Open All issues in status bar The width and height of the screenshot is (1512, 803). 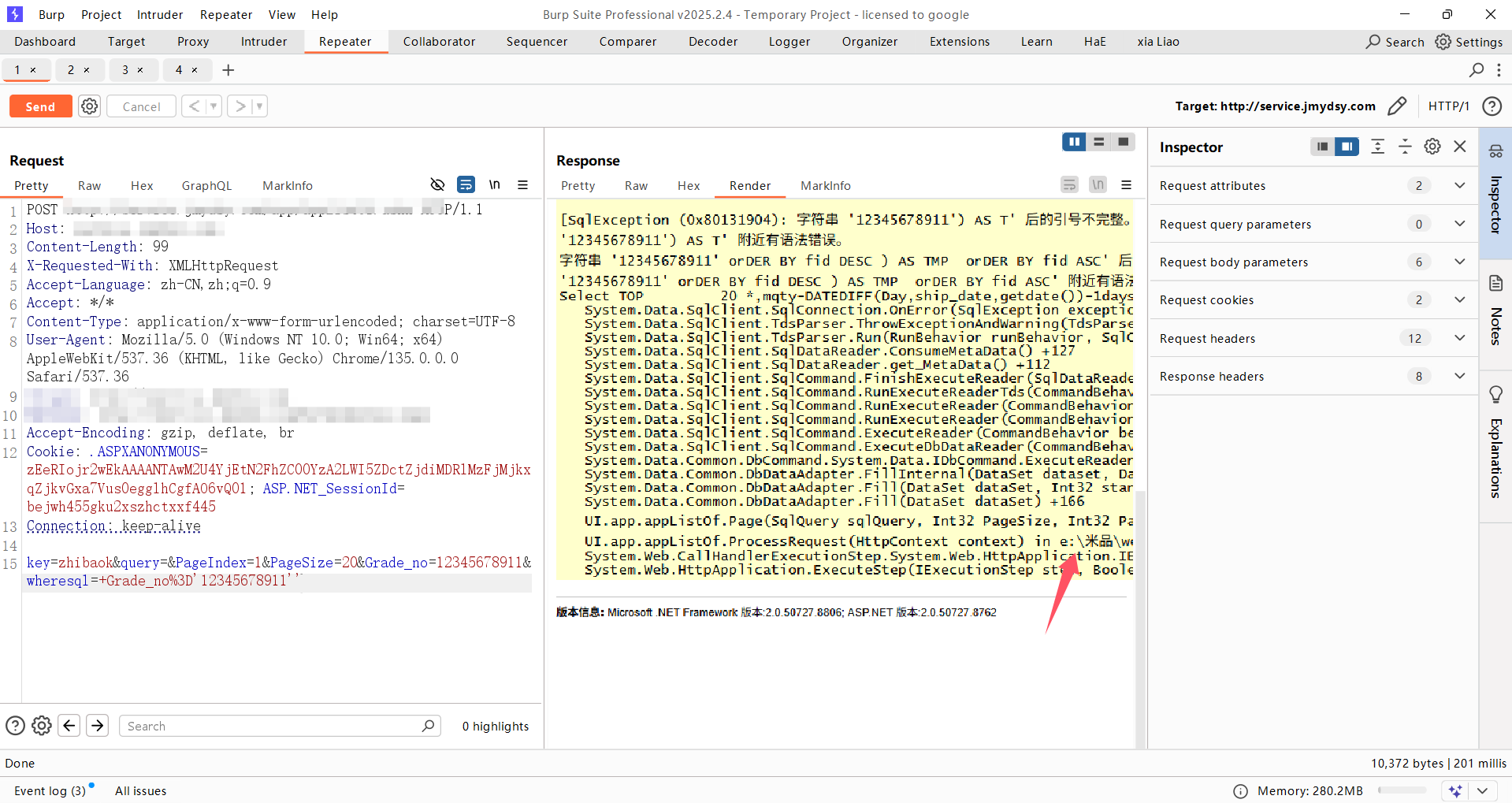coord(141,790)
